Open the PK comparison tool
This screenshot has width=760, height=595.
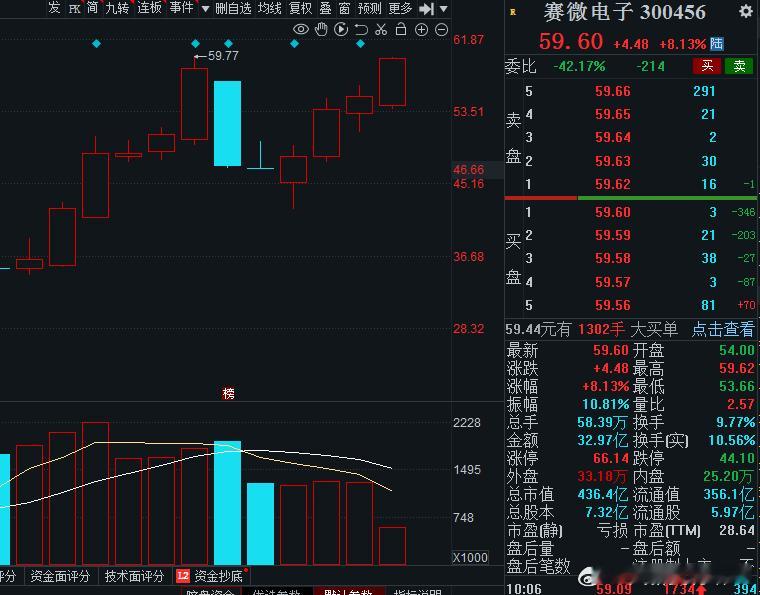tap(74, 9)
